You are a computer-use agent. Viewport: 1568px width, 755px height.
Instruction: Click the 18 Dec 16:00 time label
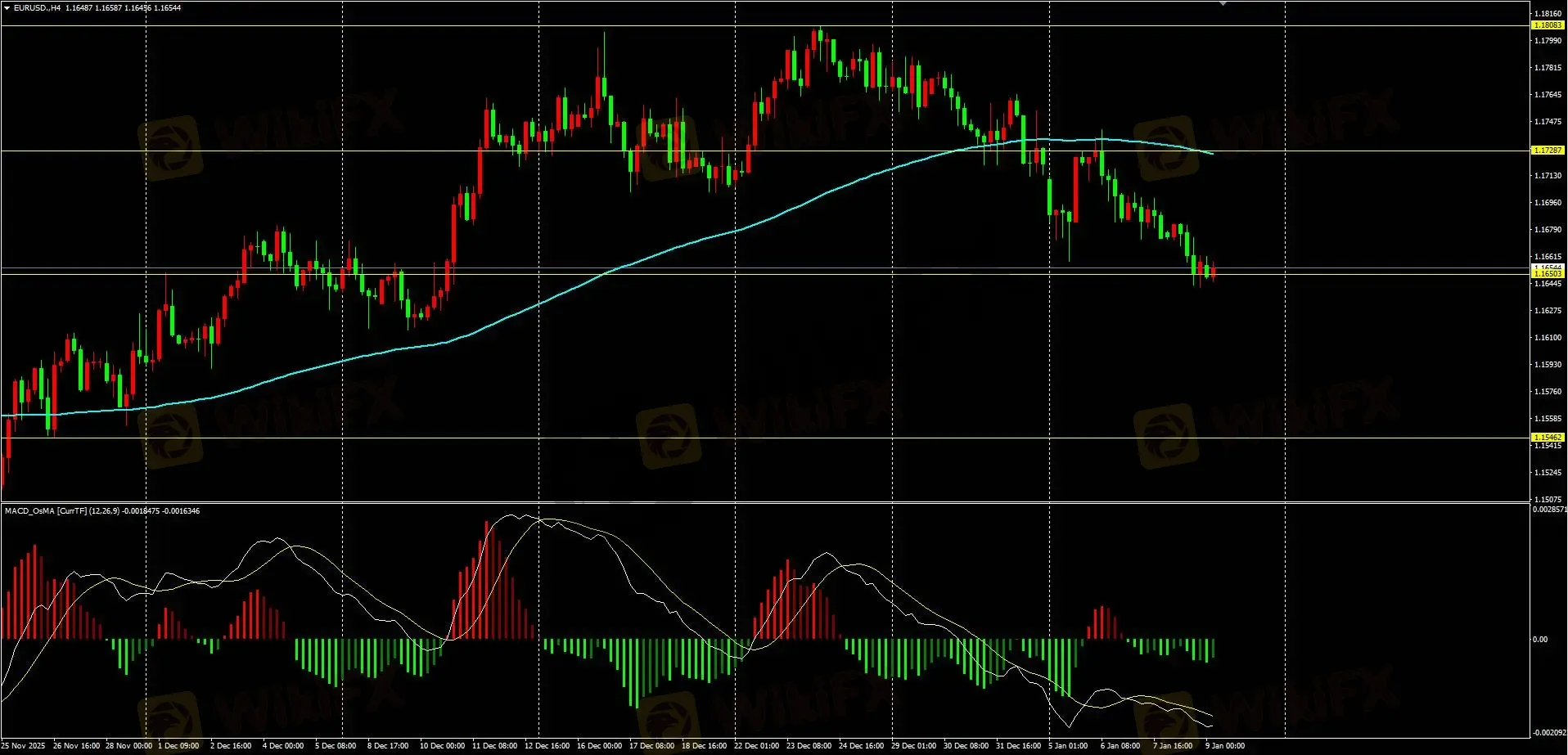click(705, 746)
